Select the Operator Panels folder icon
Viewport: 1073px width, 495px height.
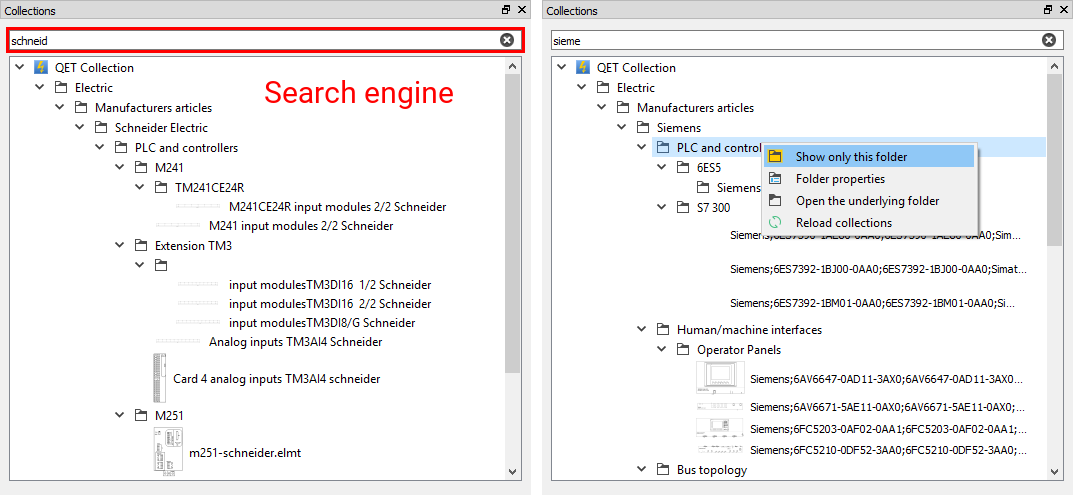683,349
